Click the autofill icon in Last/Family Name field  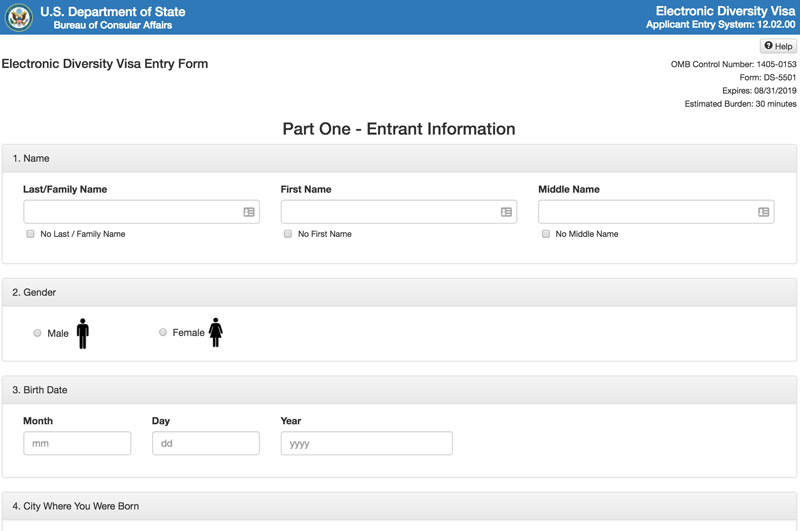tap(249, 212)
